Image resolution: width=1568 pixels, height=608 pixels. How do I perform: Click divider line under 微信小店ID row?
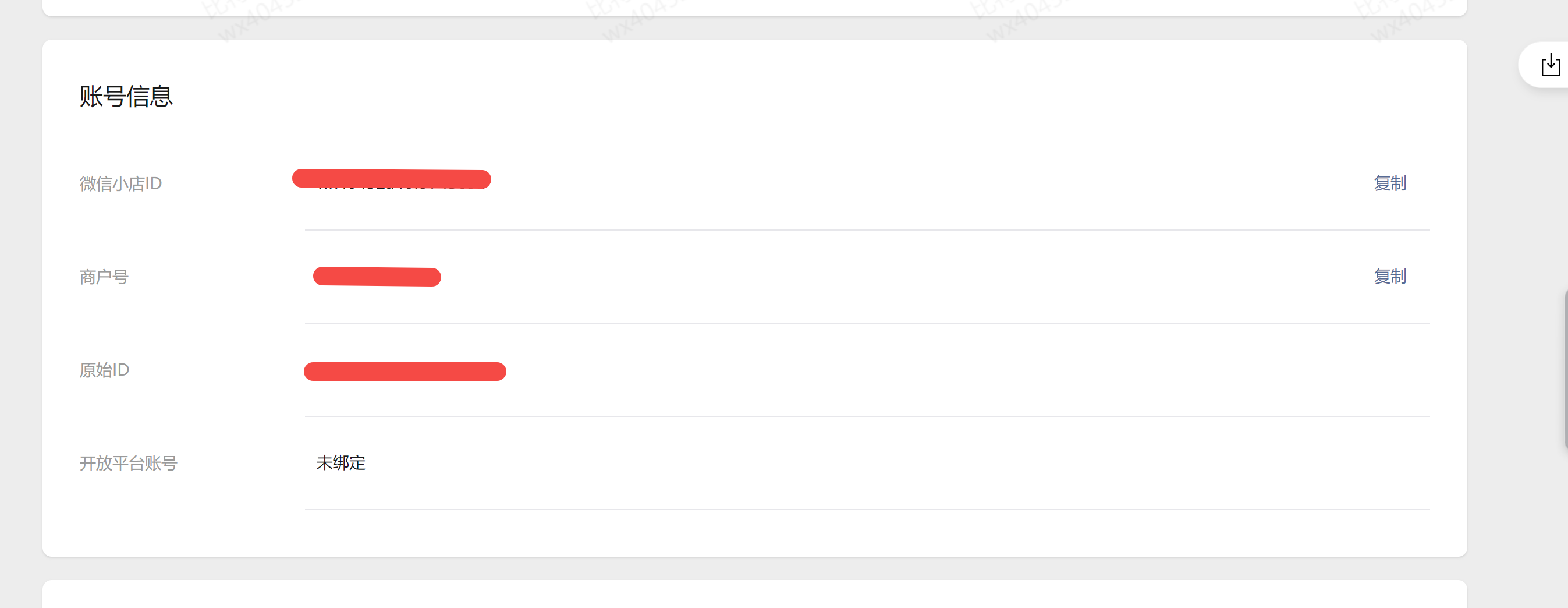coord(867,229)
